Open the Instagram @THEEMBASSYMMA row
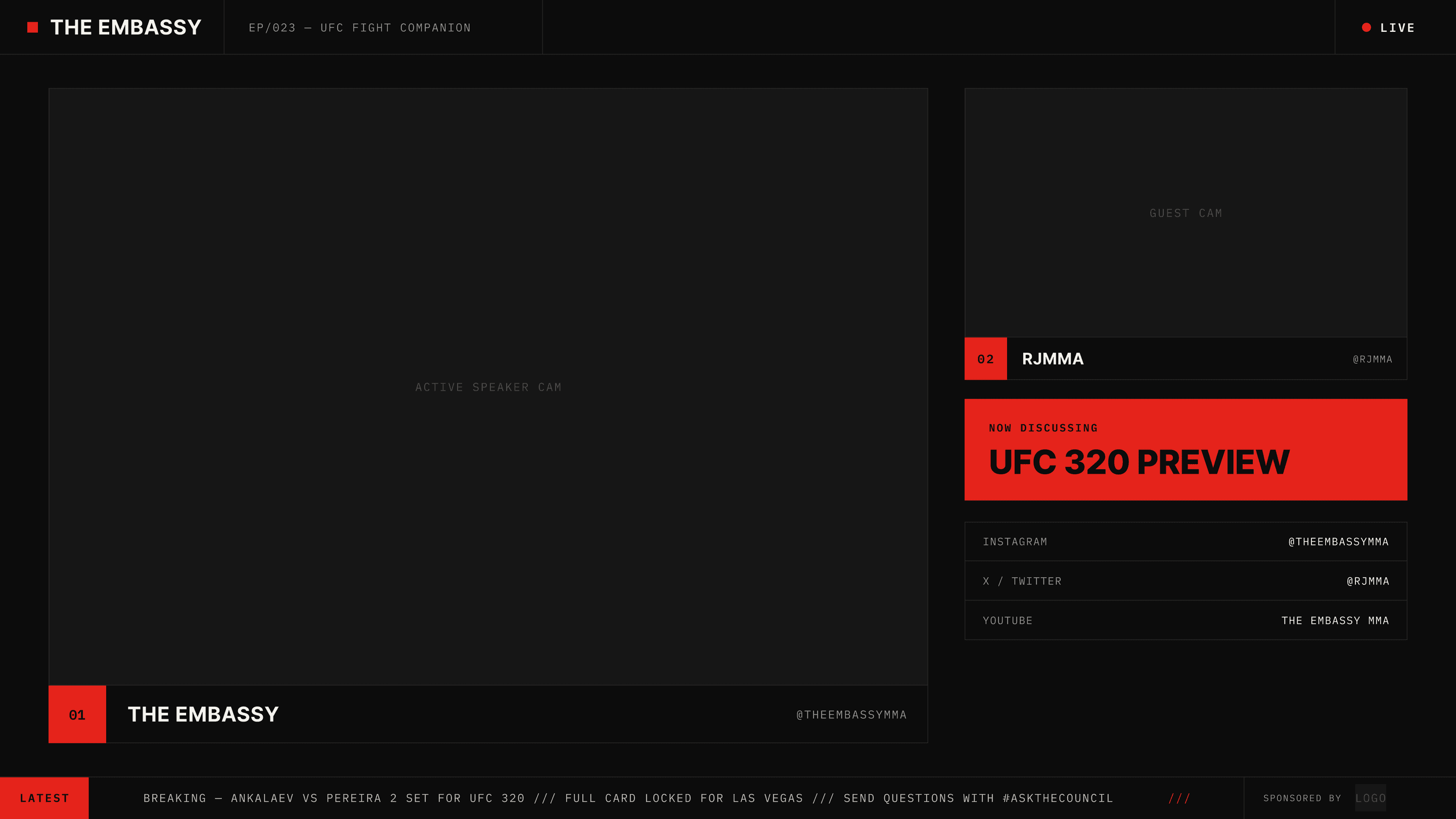Image resolution: width=1456 pixels, height=819 pixels. click(1186, 541)
